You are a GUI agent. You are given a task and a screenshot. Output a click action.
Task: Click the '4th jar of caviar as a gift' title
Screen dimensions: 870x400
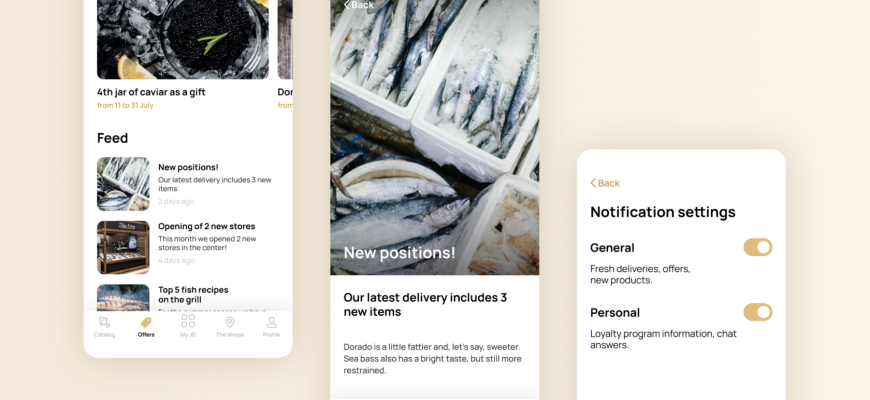(151, 92)
